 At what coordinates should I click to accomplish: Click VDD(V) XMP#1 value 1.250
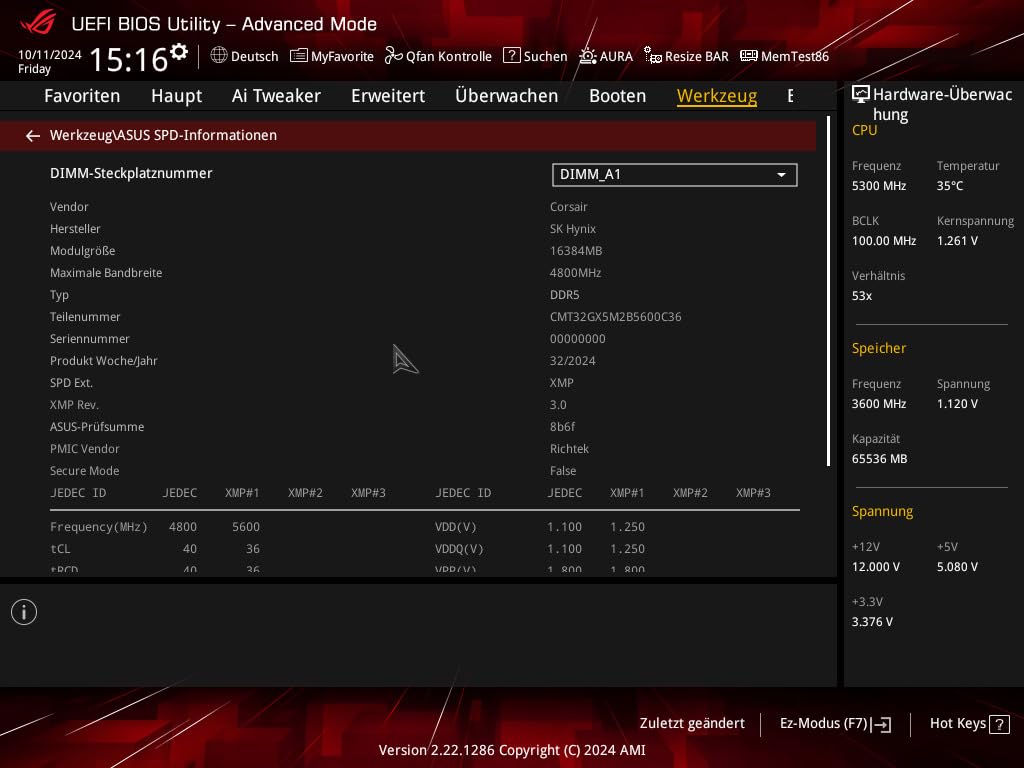tap(628, 527)
